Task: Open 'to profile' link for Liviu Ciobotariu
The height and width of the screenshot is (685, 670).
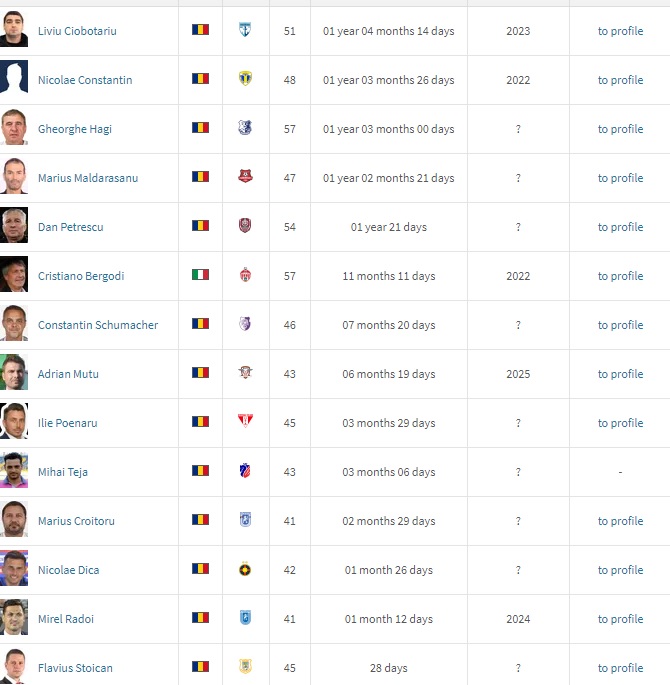Action: (620, 31)
